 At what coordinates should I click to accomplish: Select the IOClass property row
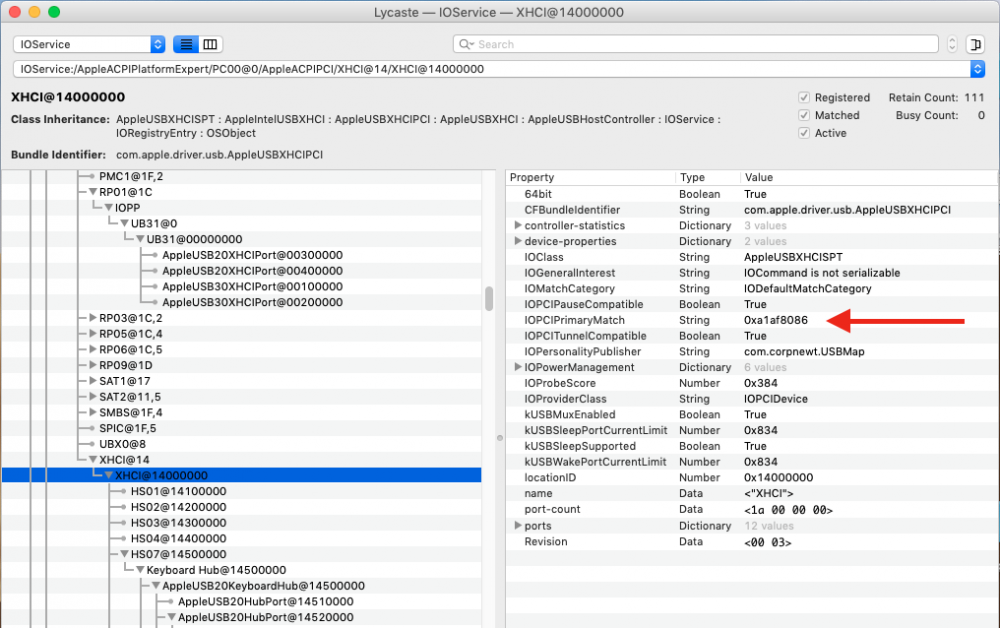[x=752, y=257]
